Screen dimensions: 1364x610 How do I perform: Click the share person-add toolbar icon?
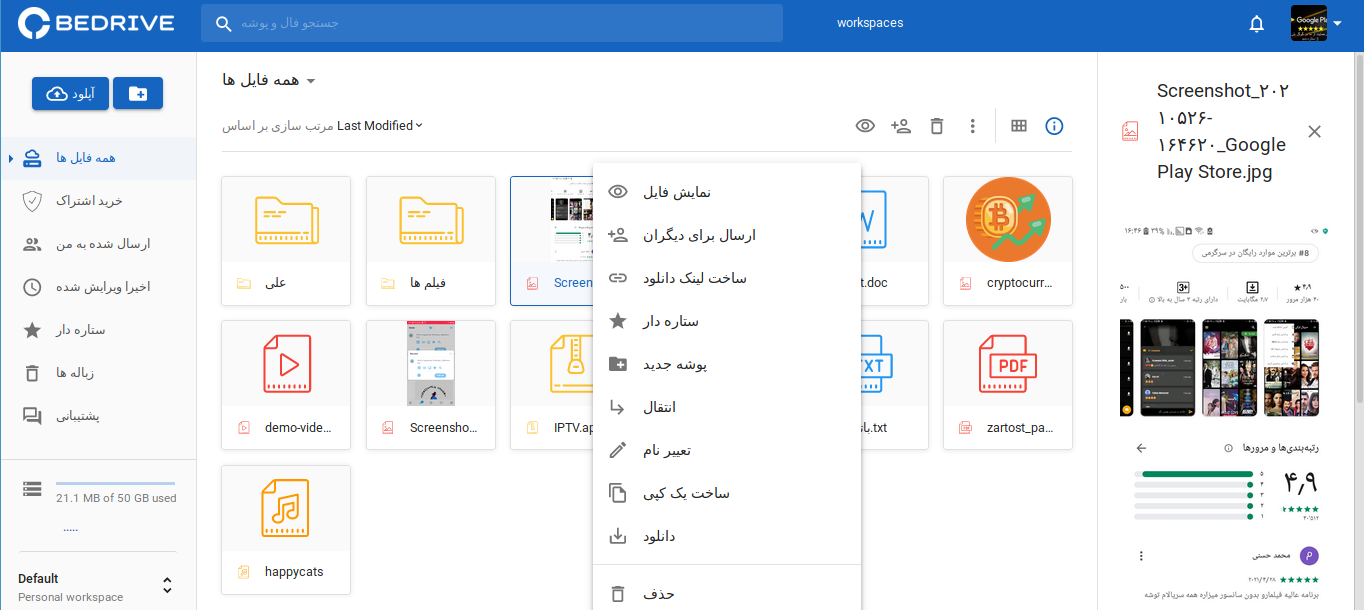click(900, 126)
